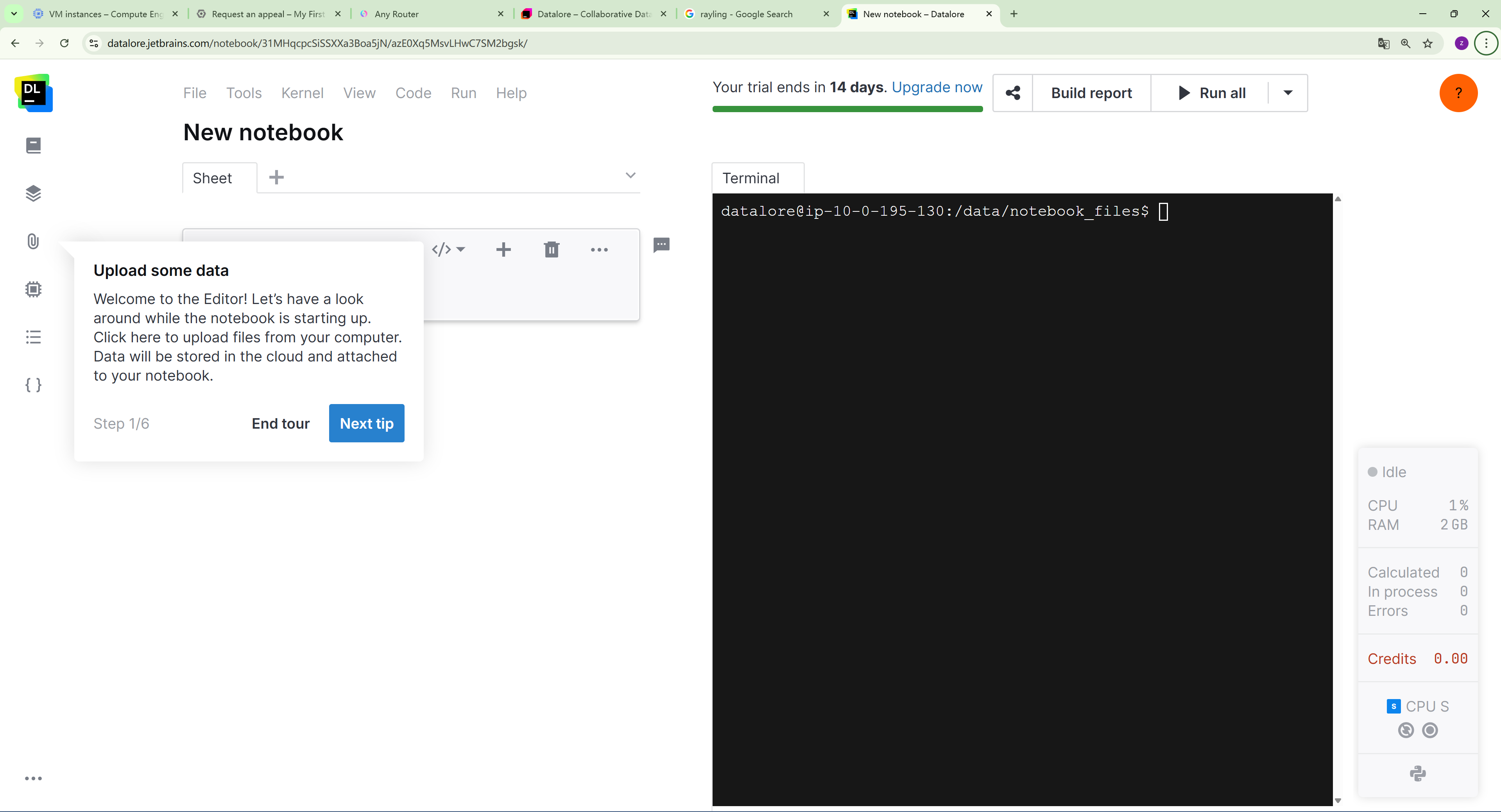
Task: Click the browser translate page icon
Action: pyautogui.click(x=1383, y=43)
